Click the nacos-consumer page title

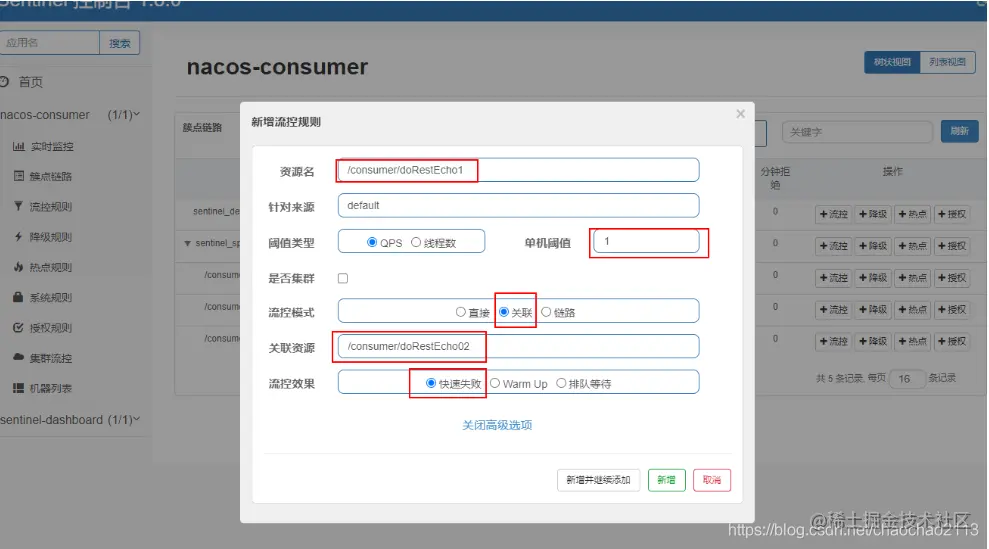[x=277, y=67]
